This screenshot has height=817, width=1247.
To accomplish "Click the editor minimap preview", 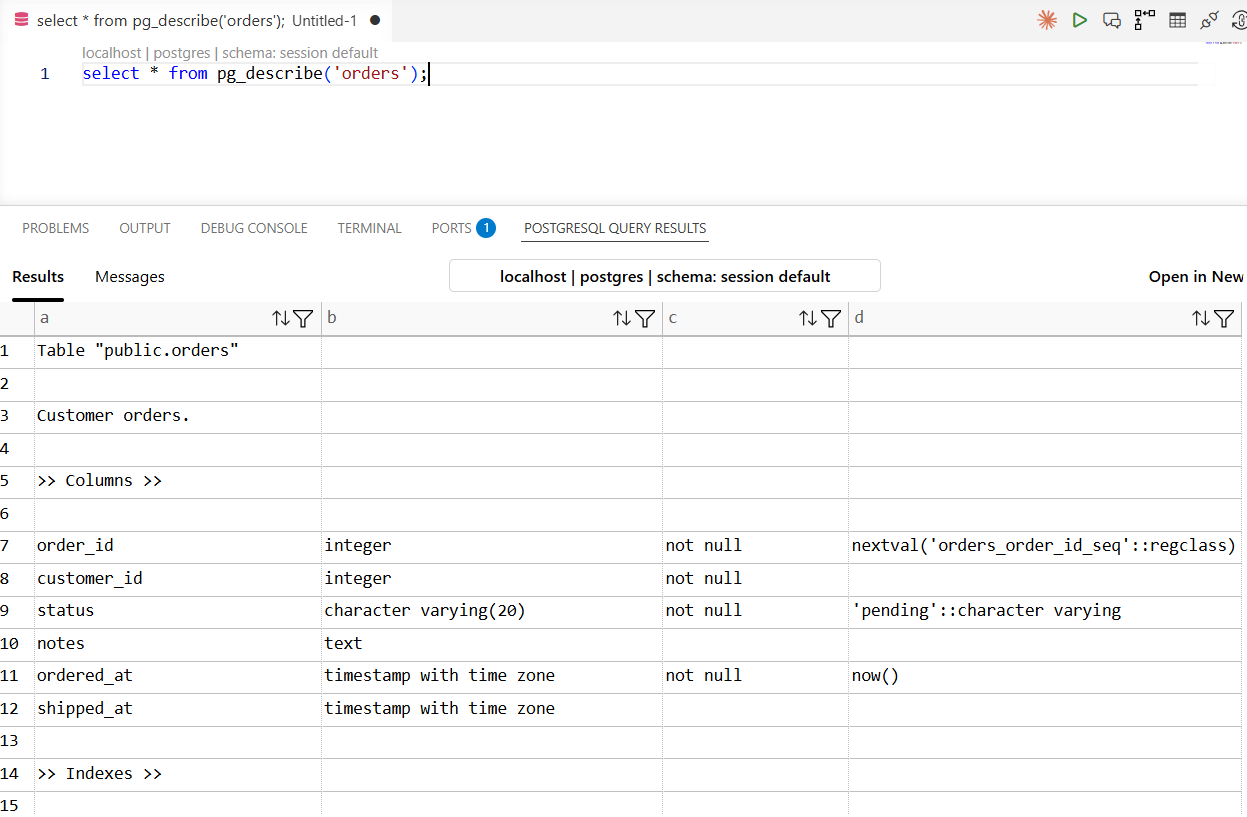I will pos(1225,43).
